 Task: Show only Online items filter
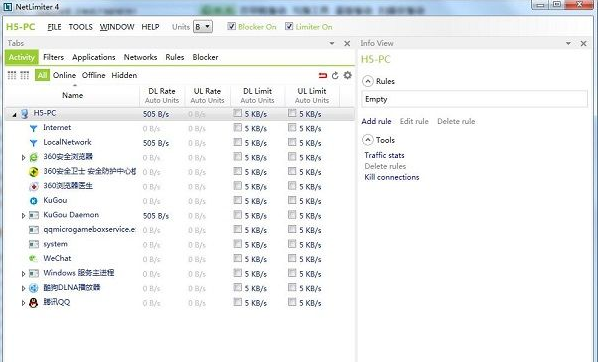tap(64, 75)
